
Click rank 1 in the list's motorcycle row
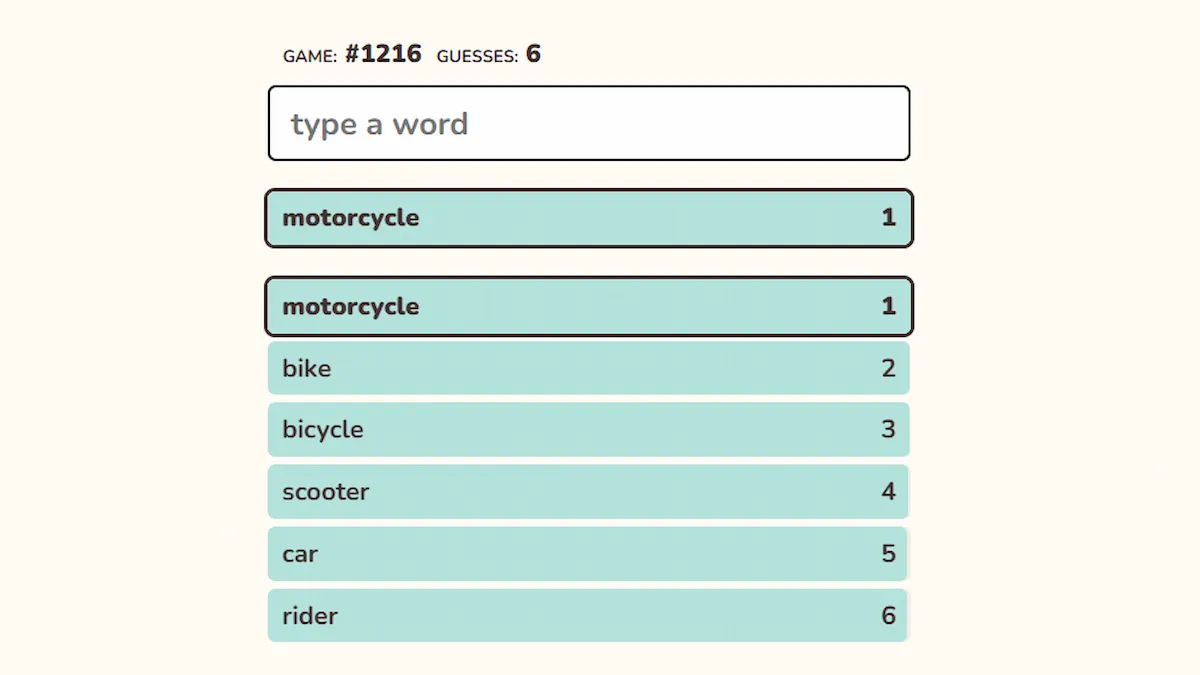click(x=888, y=307)
